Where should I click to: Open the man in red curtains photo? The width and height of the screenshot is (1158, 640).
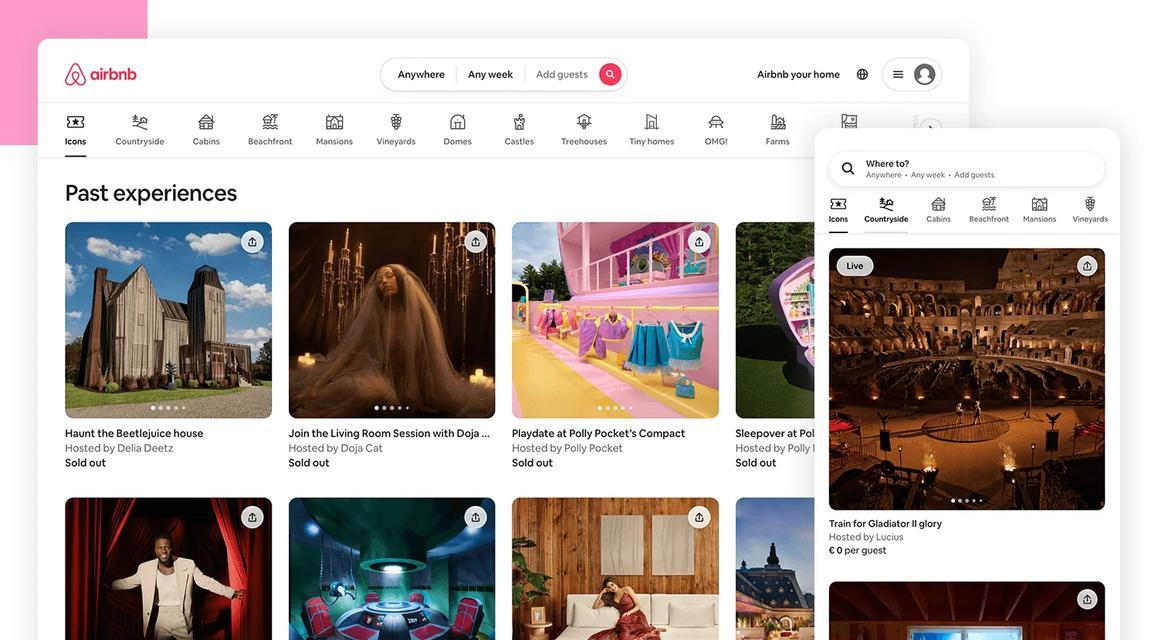[168, 568]
